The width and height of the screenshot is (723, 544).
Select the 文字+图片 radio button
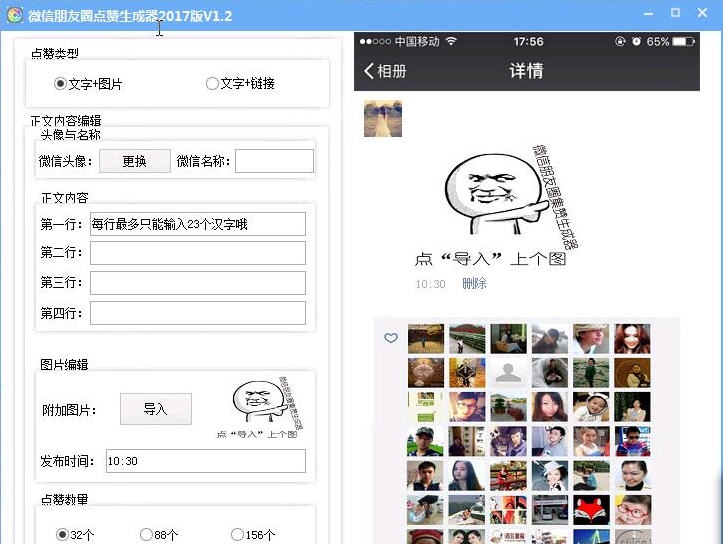60,83
